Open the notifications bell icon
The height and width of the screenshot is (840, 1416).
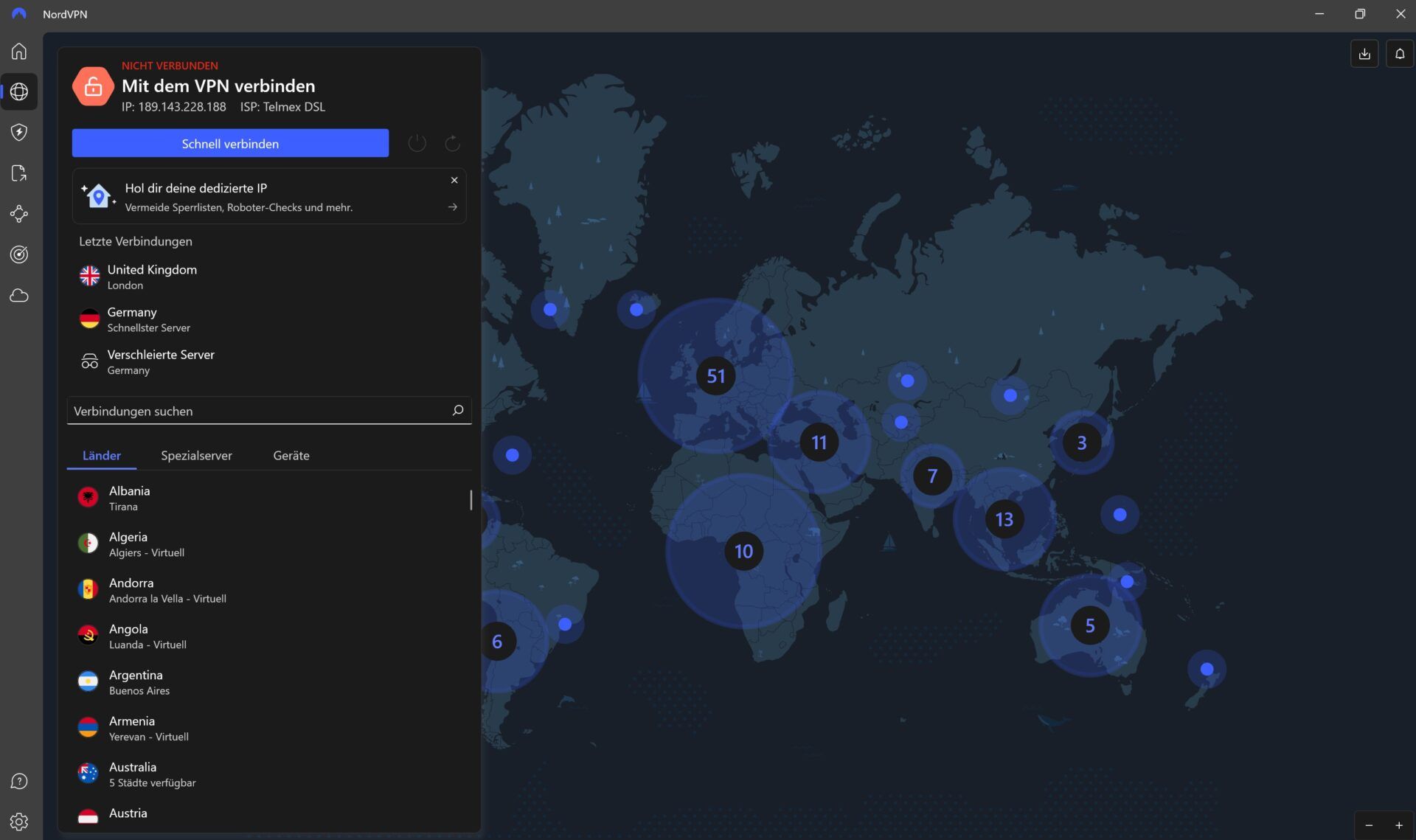1400,54
